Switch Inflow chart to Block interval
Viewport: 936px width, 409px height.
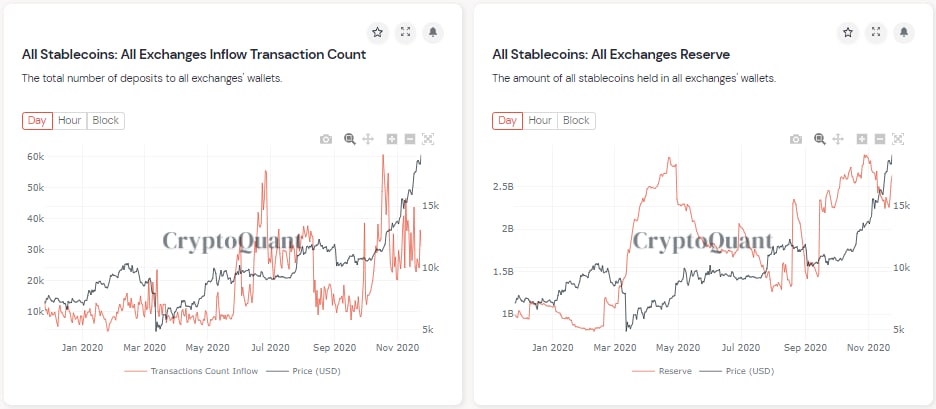105,121
